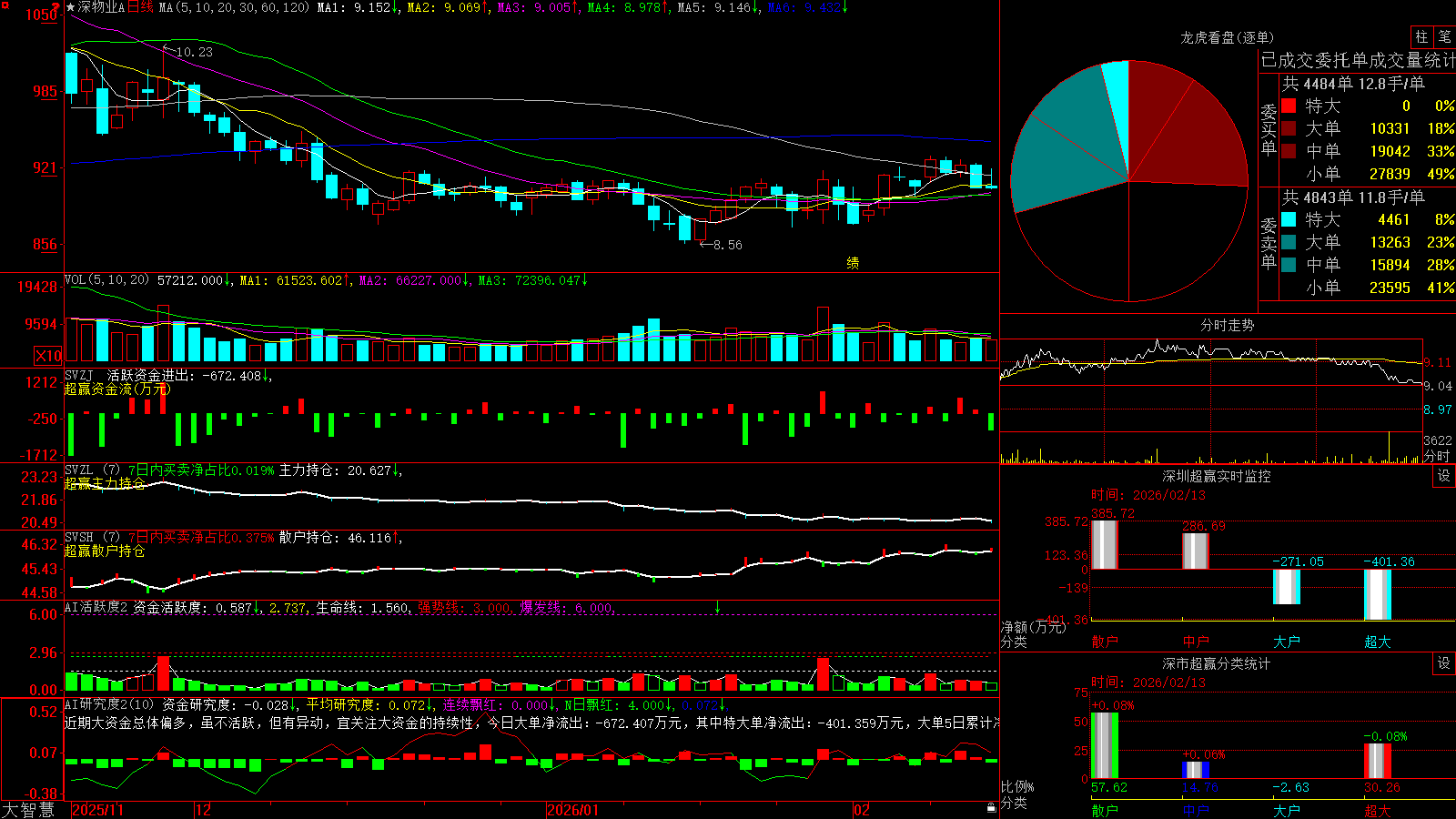The width and height of the screenshot is (1456, 819).
Task: Click the red 特大 buy order swatch
Action: click(1289, 106)
